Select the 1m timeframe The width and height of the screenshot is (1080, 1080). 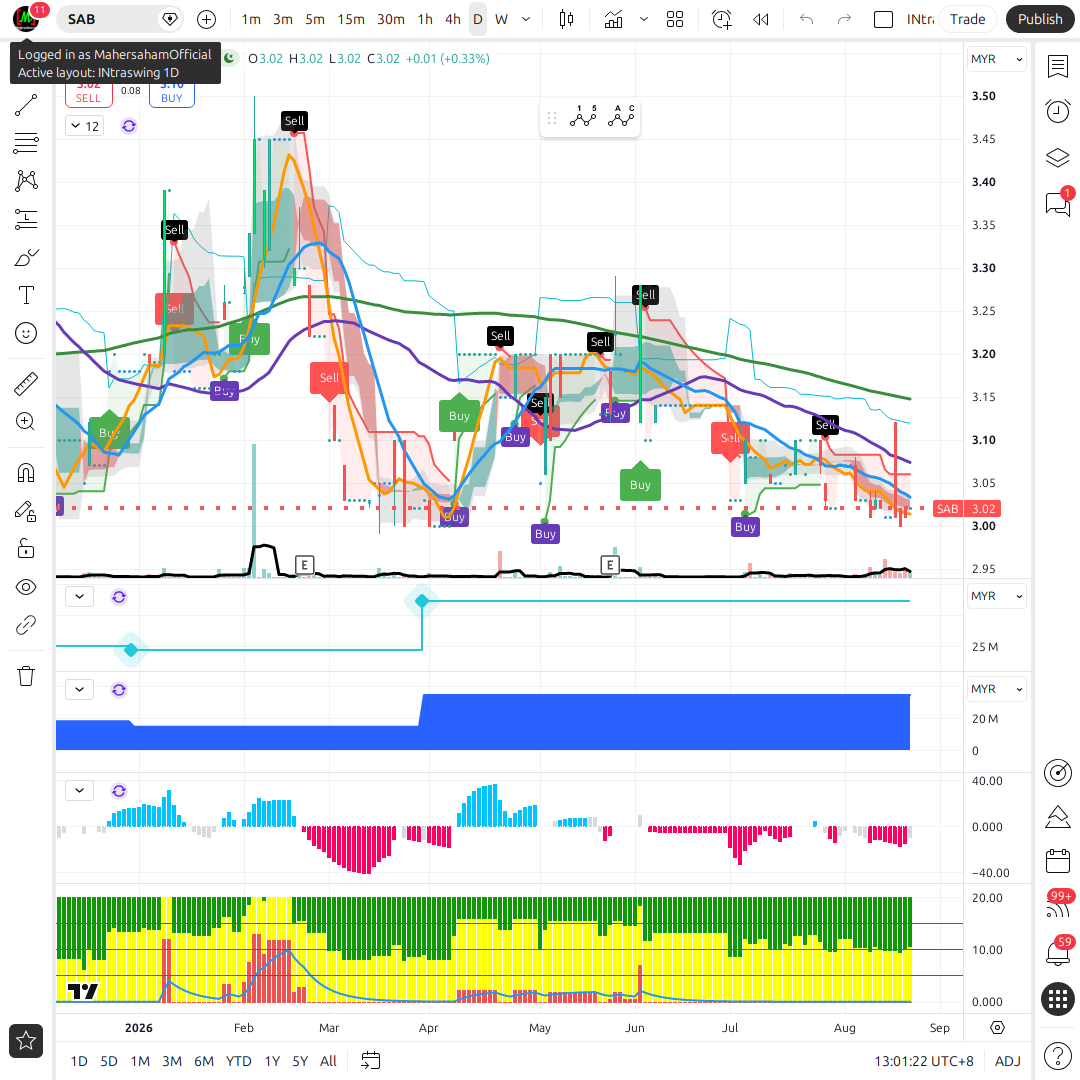[251, 19]
